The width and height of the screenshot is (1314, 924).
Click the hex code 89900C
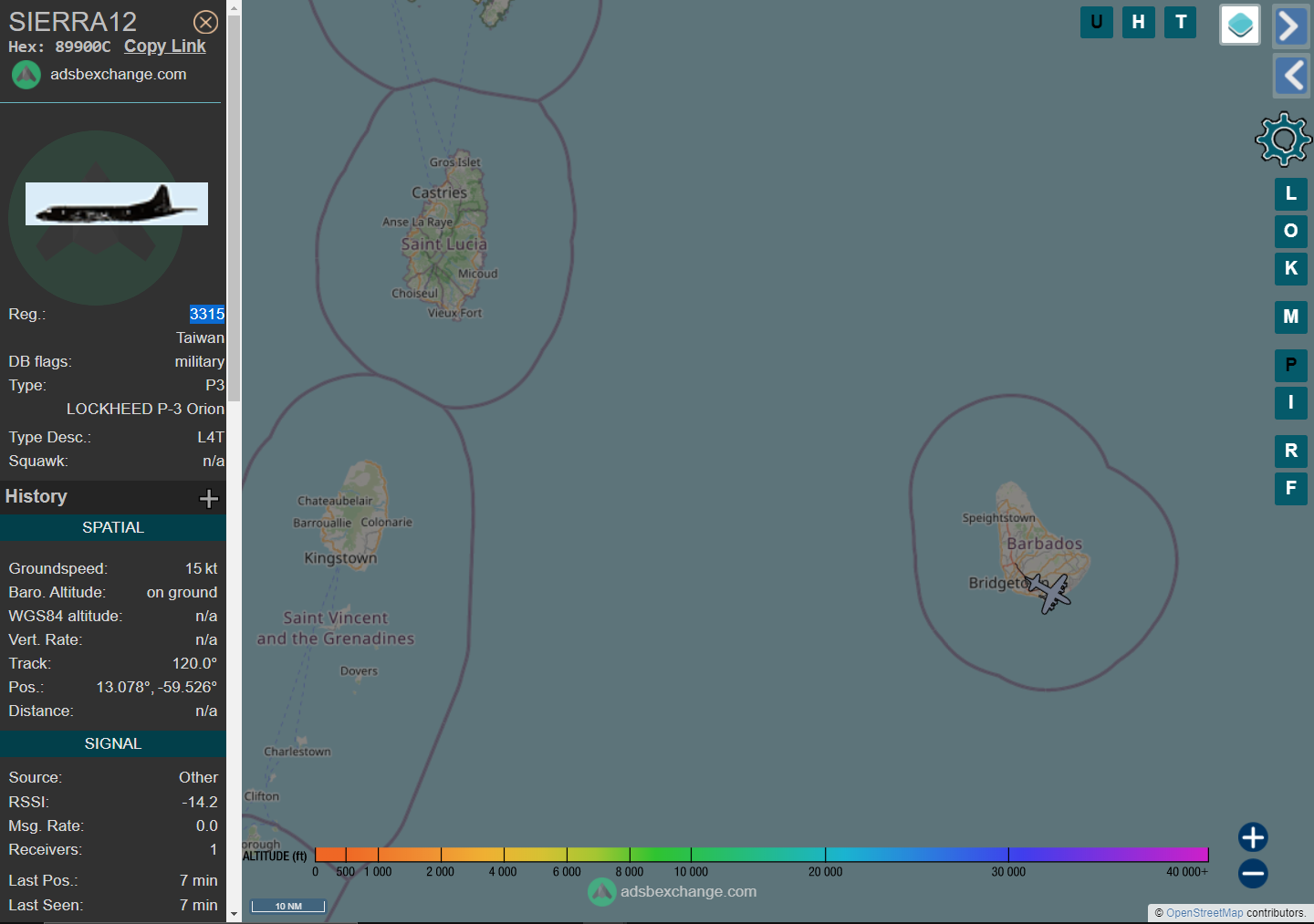[x=83, y=47]
